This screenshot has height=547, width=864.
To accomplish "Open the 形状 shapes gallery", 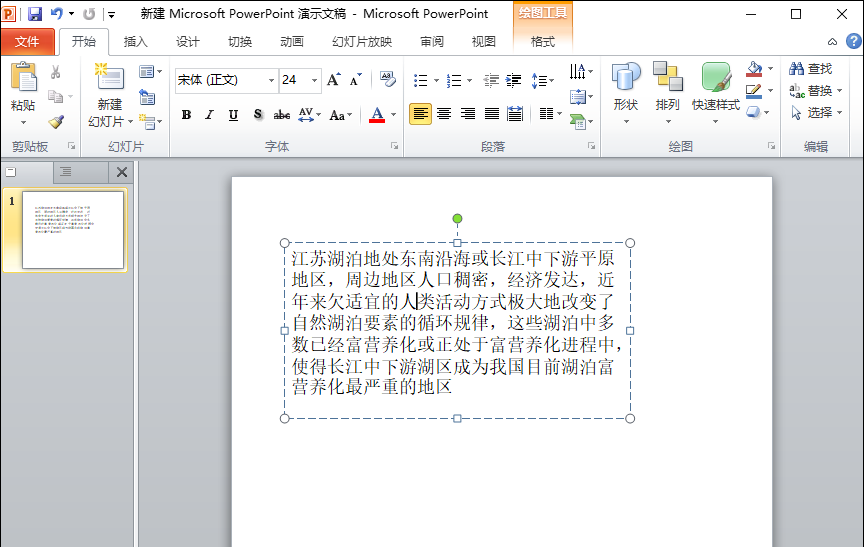I will [626, 93].
